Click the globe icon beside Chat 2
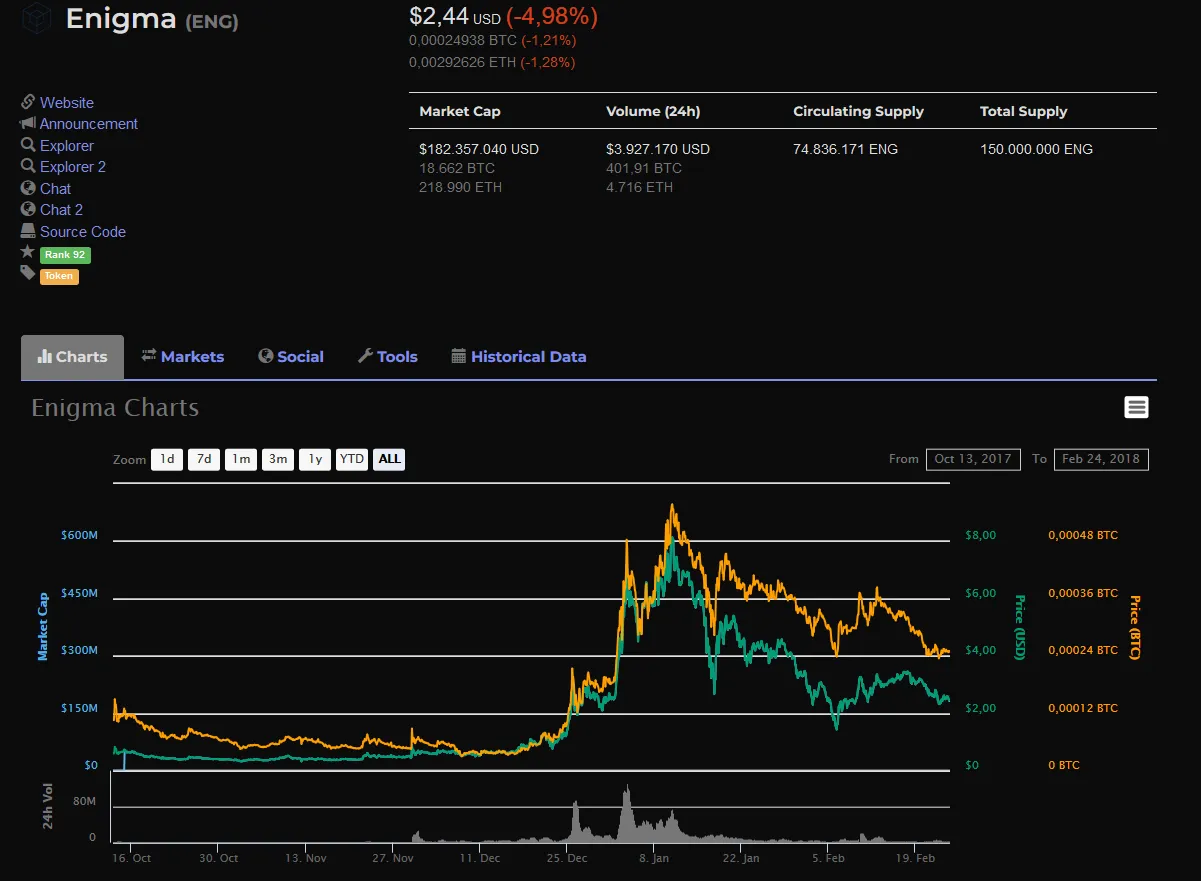Viewport: 1201px width, 881px height. (28, 209)
